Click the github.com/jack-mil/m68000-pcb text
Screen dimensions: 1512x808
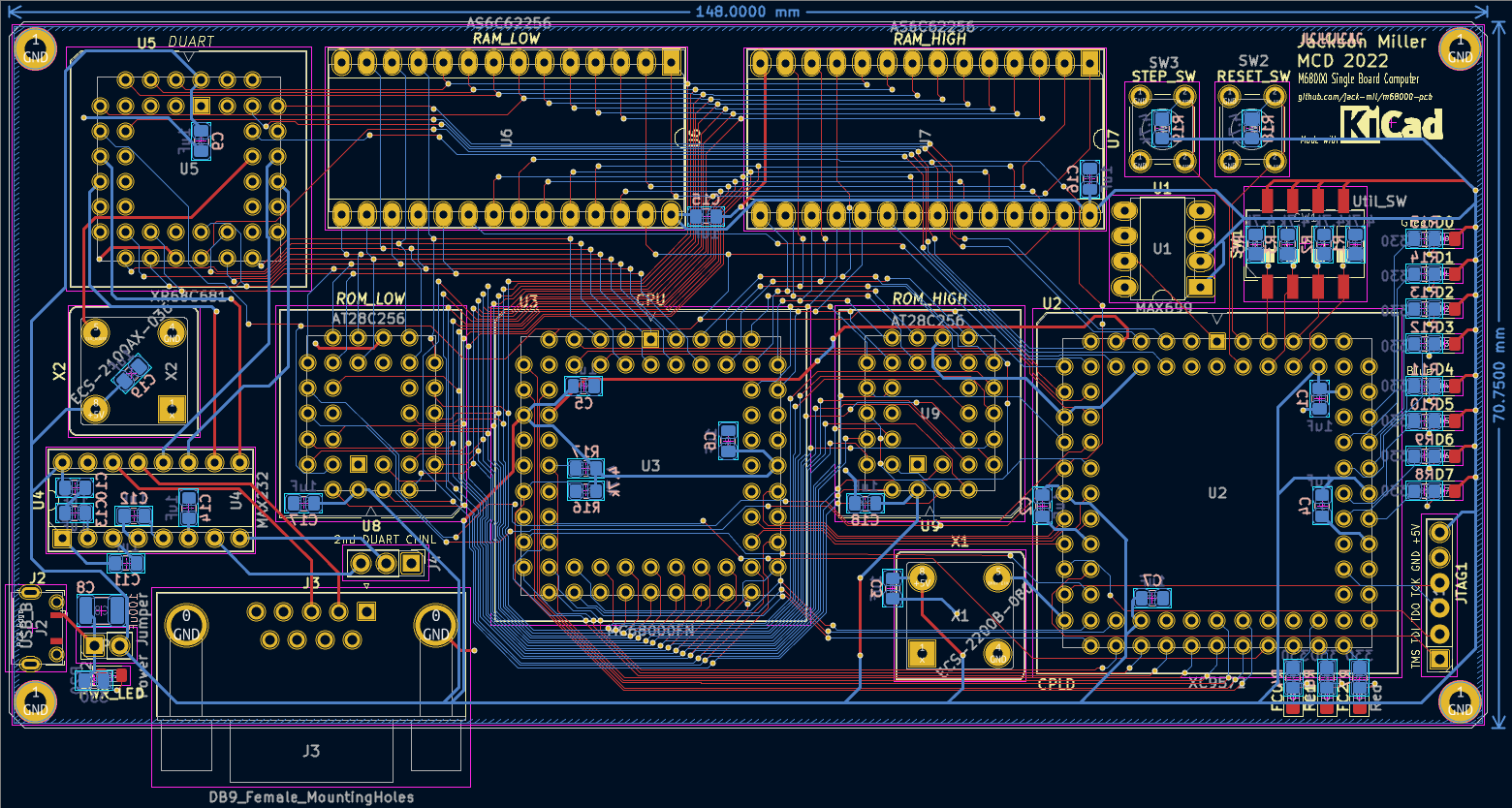[1365, 97]
